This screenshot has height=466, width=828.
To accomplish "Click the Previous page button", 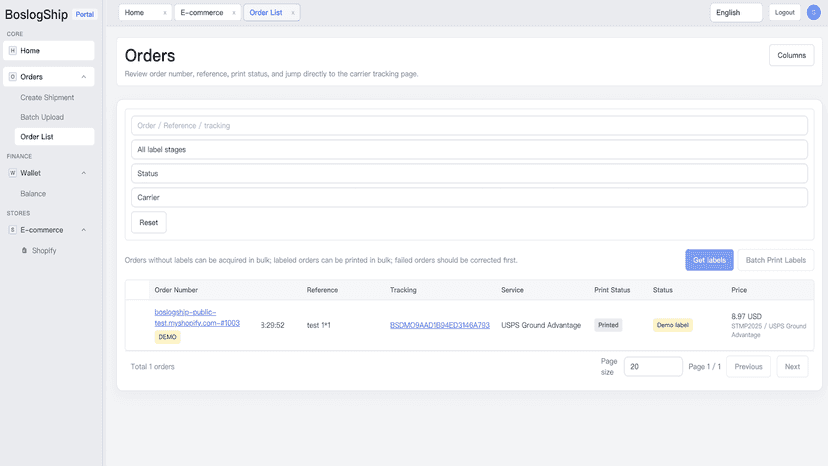I will 748,367.
